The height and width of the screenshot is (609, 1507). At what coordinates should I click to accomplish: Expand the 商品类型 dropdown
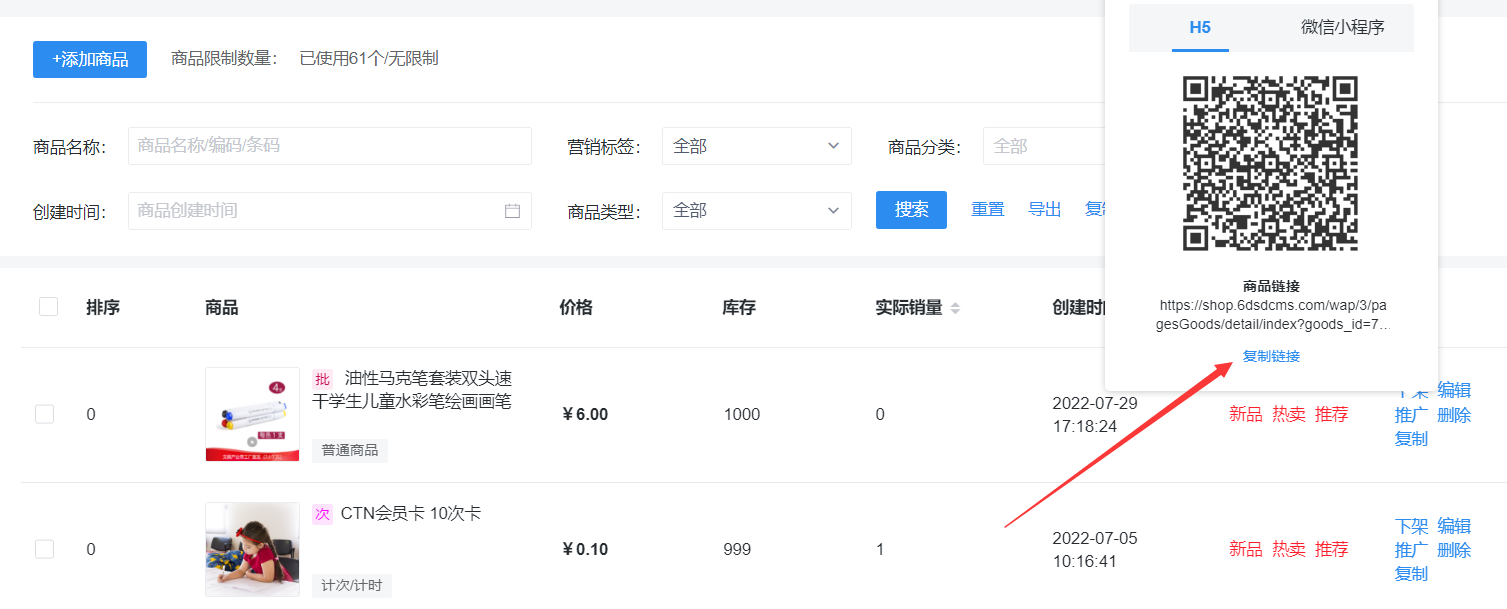pyautogui.click(x=757, y=211)
